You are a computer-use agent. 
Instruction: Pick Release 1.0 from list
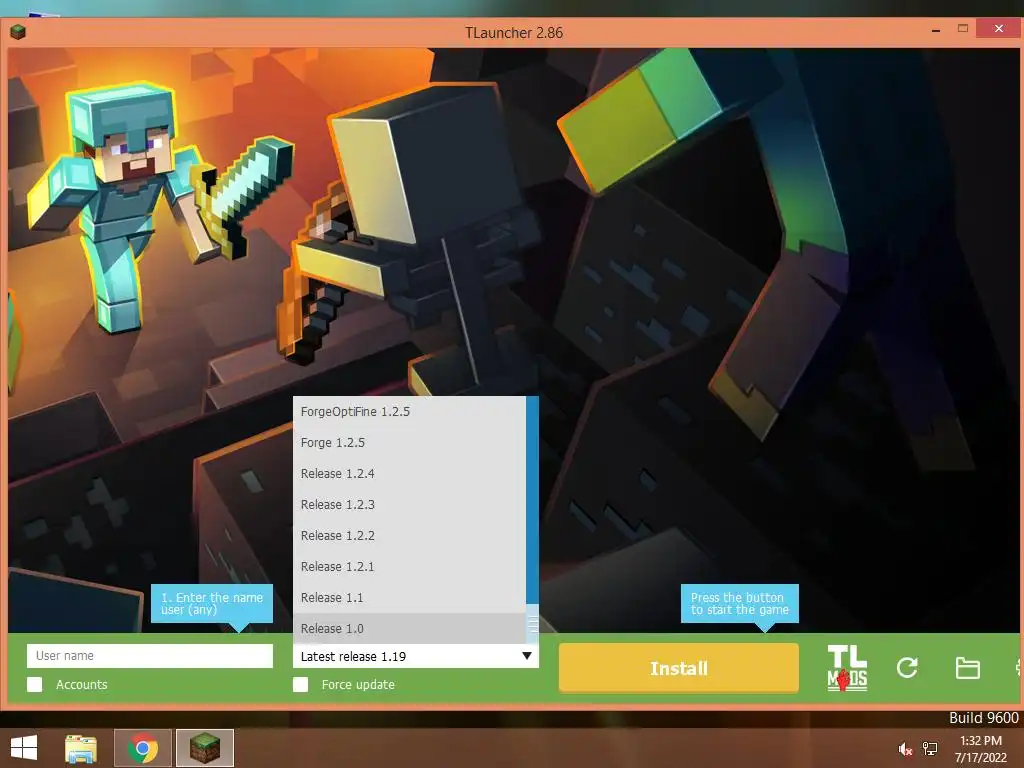(409, 628)
